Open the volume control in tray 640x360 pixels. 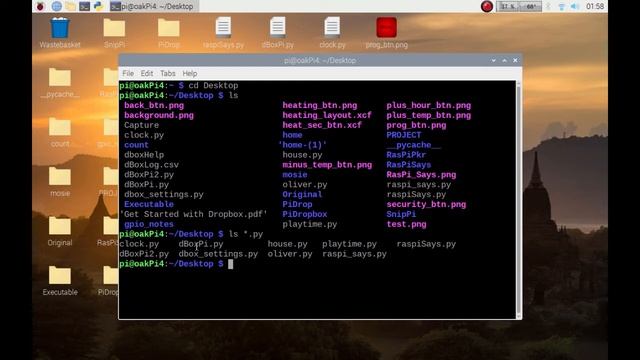pos(575,7)
